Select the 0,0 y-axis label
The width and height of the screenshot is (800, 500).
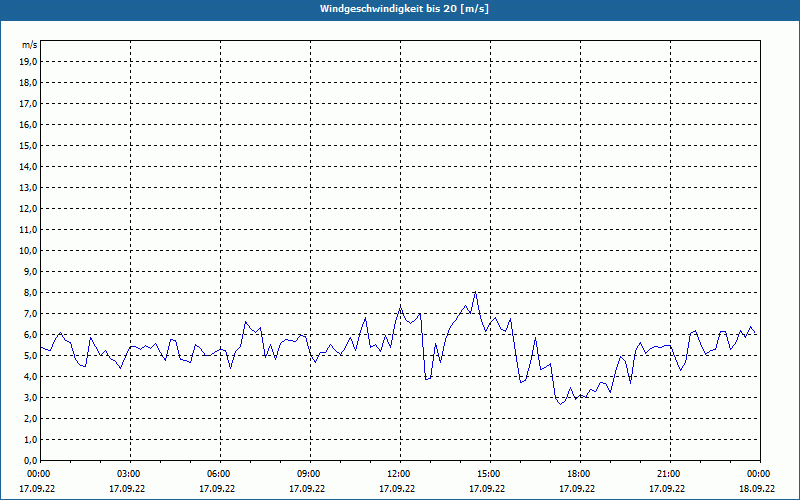[31, 461]
